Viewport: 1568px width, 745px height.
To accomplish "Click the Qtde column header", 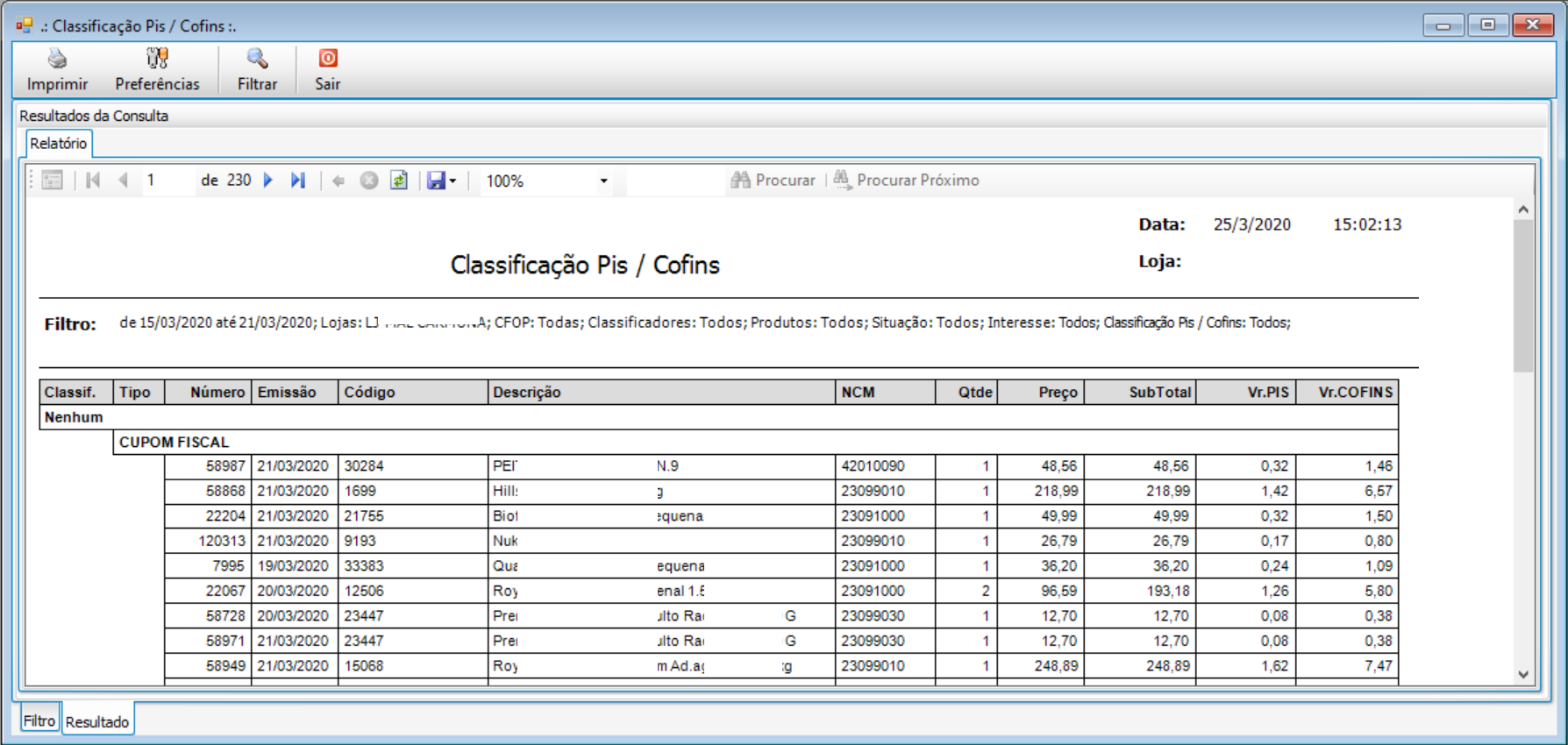I will tap(966, 392).
